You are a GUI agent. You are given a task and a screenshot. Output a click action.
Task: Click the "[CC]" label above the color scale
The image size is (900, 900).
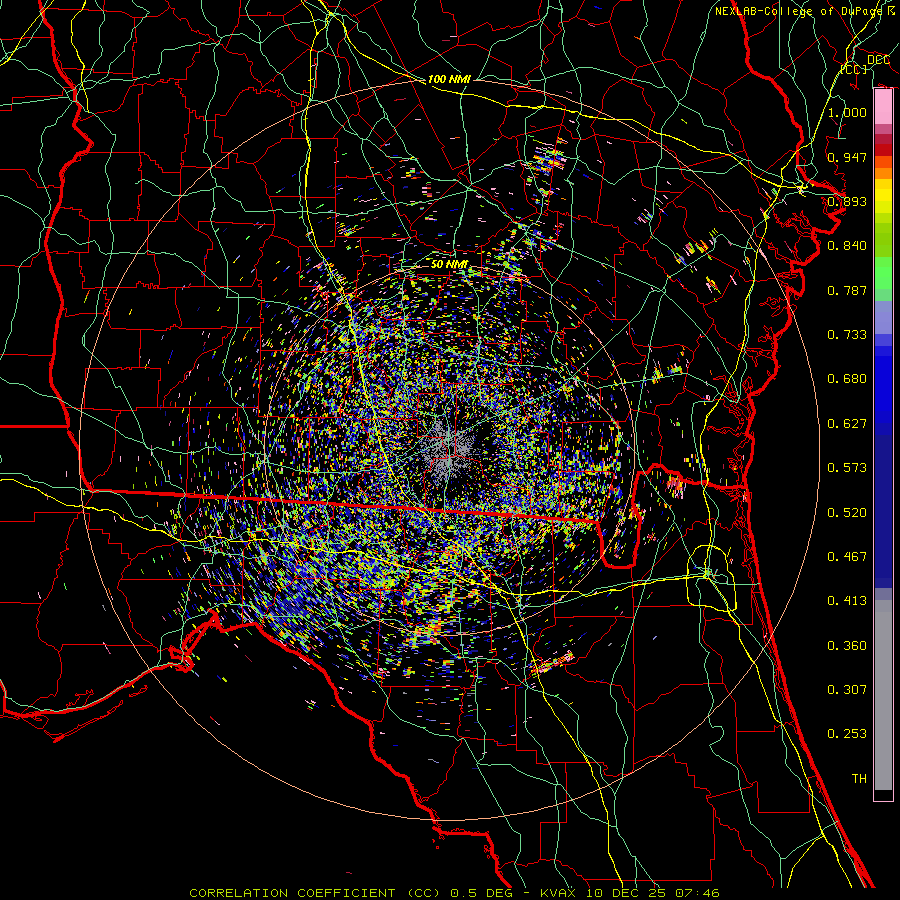click(x=854, y=69)
